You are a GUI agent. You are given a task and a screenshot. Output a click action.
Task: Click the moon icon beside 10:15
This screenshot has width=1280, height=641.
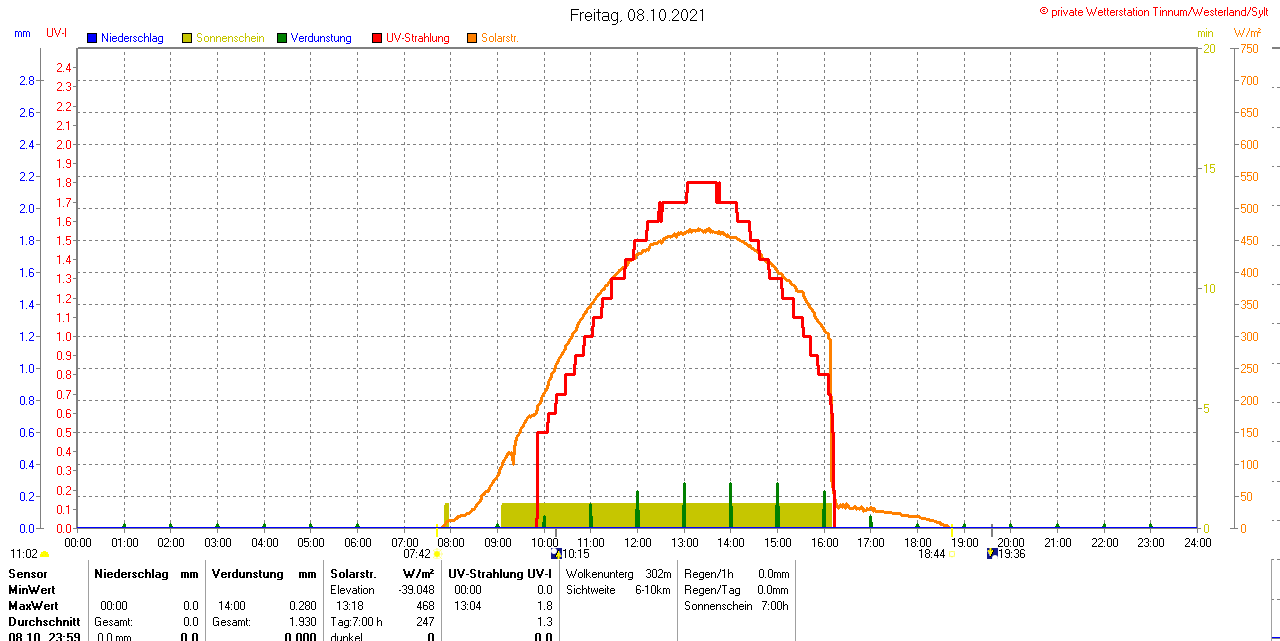click(556, 553)
